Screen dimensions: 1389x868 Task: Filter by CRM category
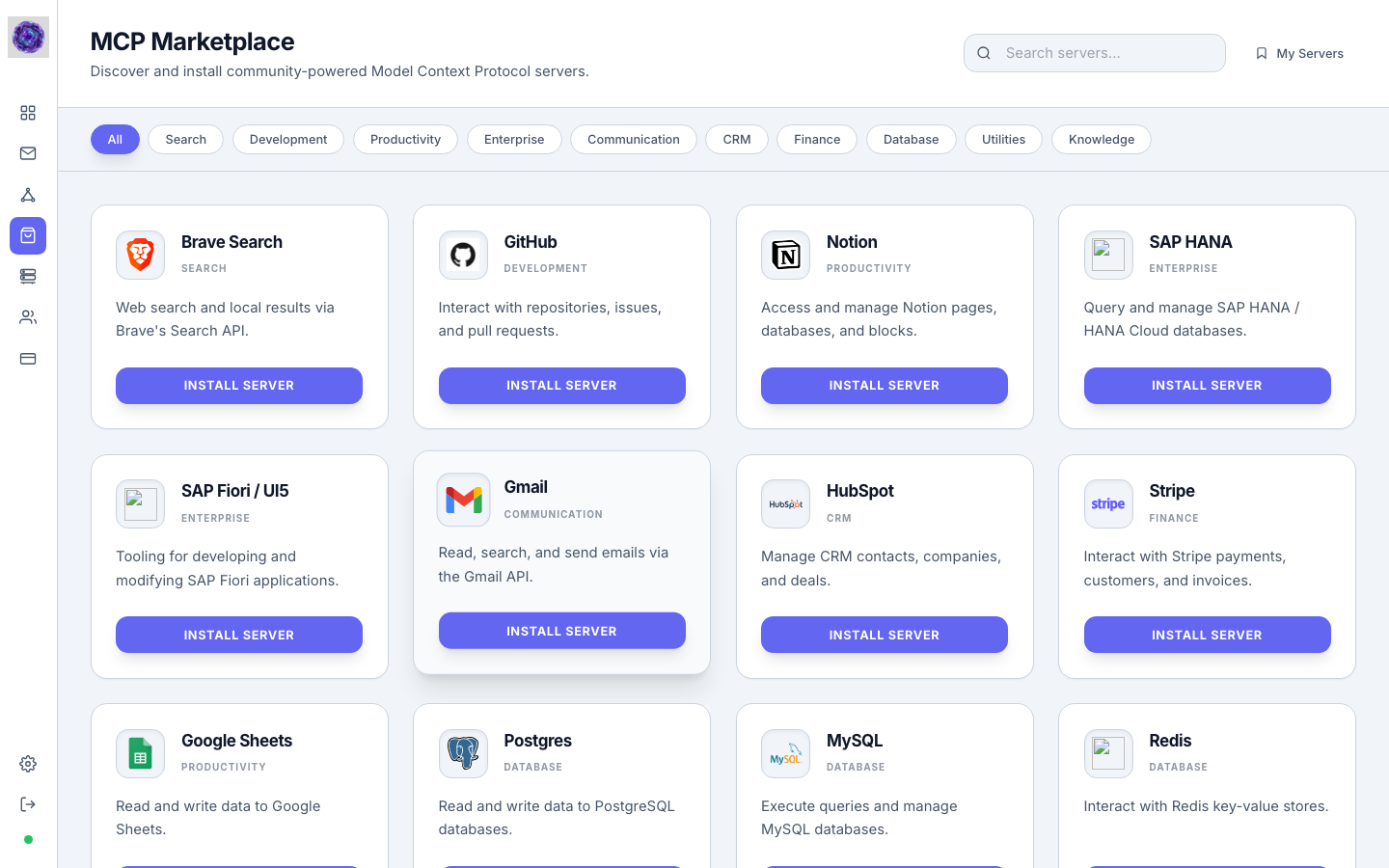tap(737, 140)
